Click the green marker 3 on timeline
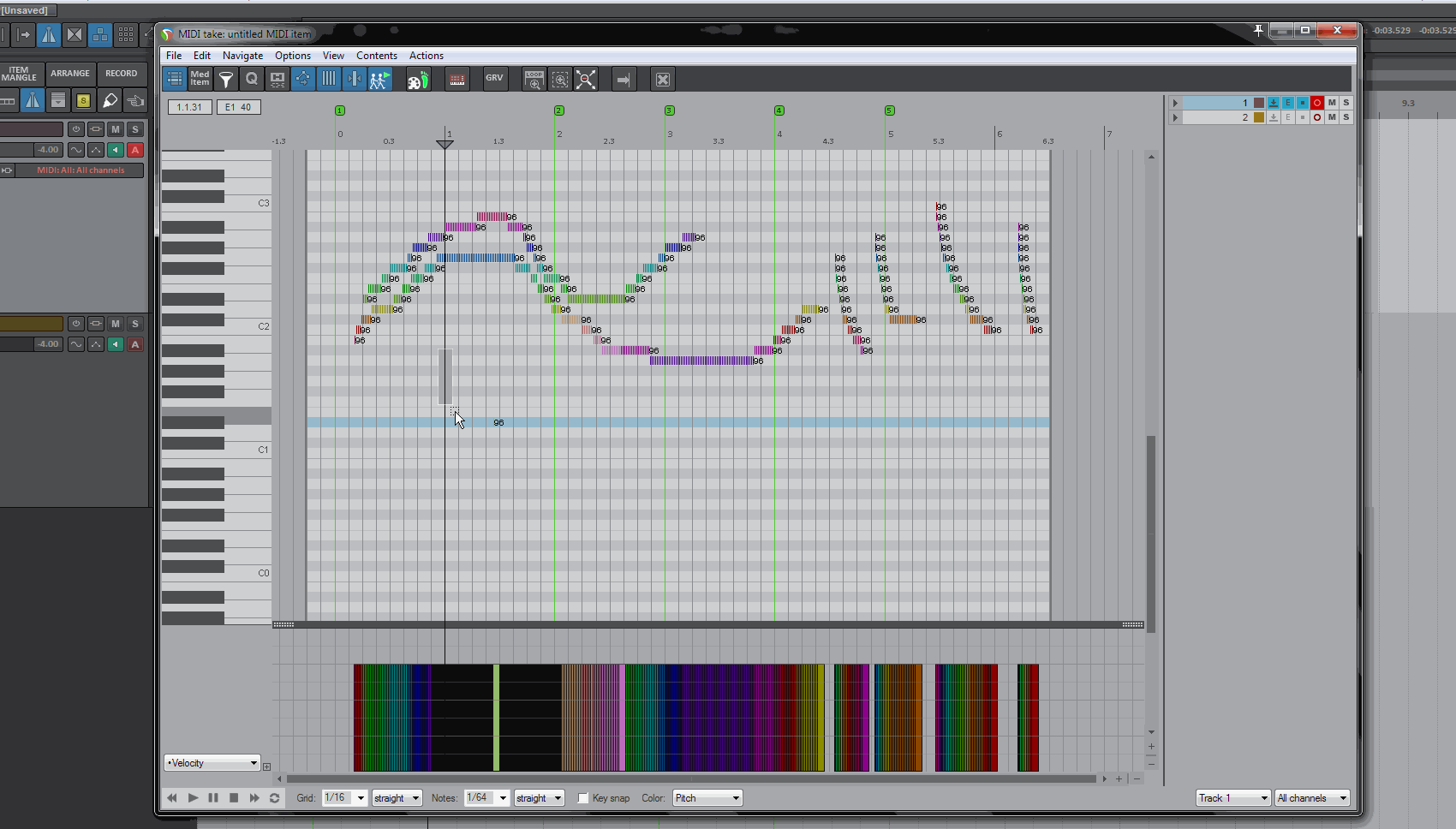This screenshot has height=829, width=1456. tap(670, 110)
